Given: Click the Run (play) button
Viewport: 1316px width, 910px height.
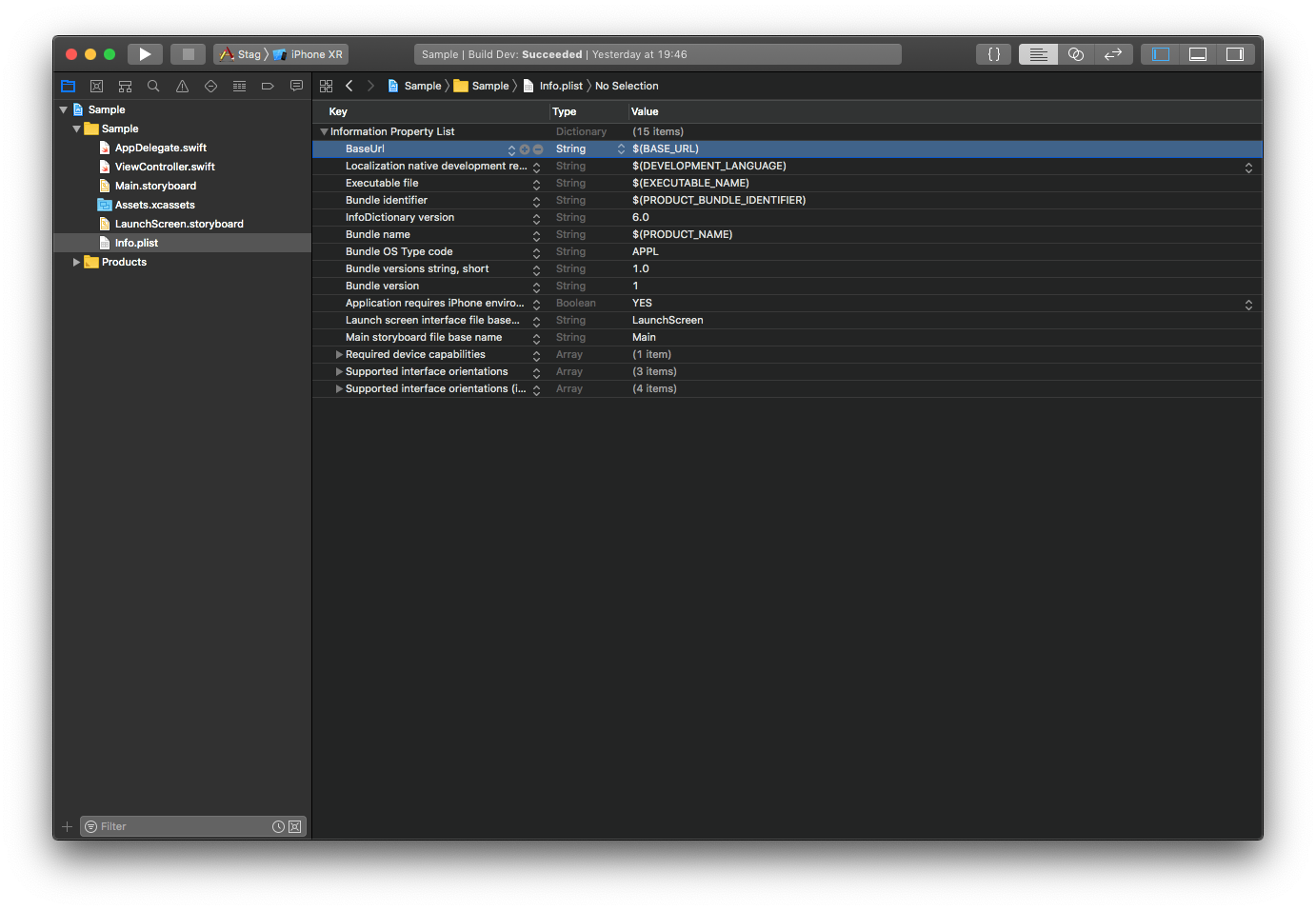Looking at the screenshot, I should [145, 54].
